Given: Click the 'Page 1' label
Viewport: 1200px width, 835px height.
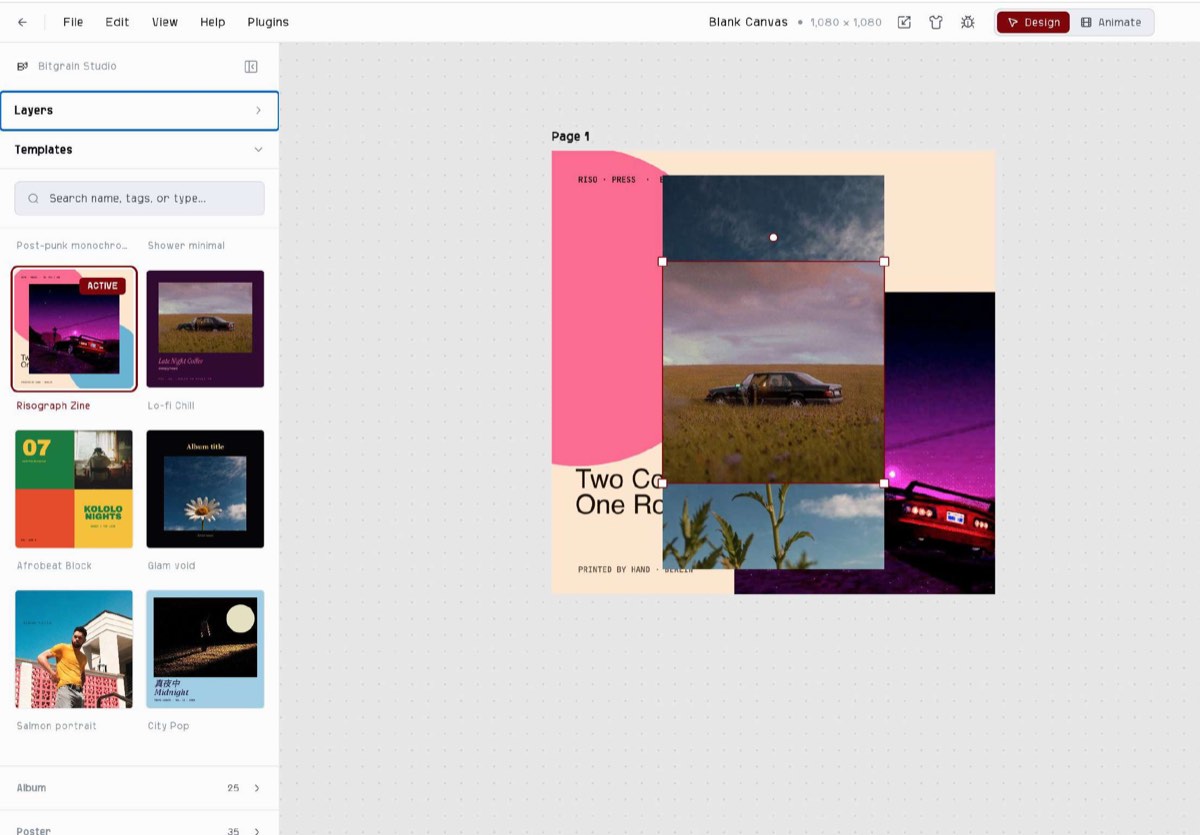Looking at the screenshot, I should [x=571, y=137].
